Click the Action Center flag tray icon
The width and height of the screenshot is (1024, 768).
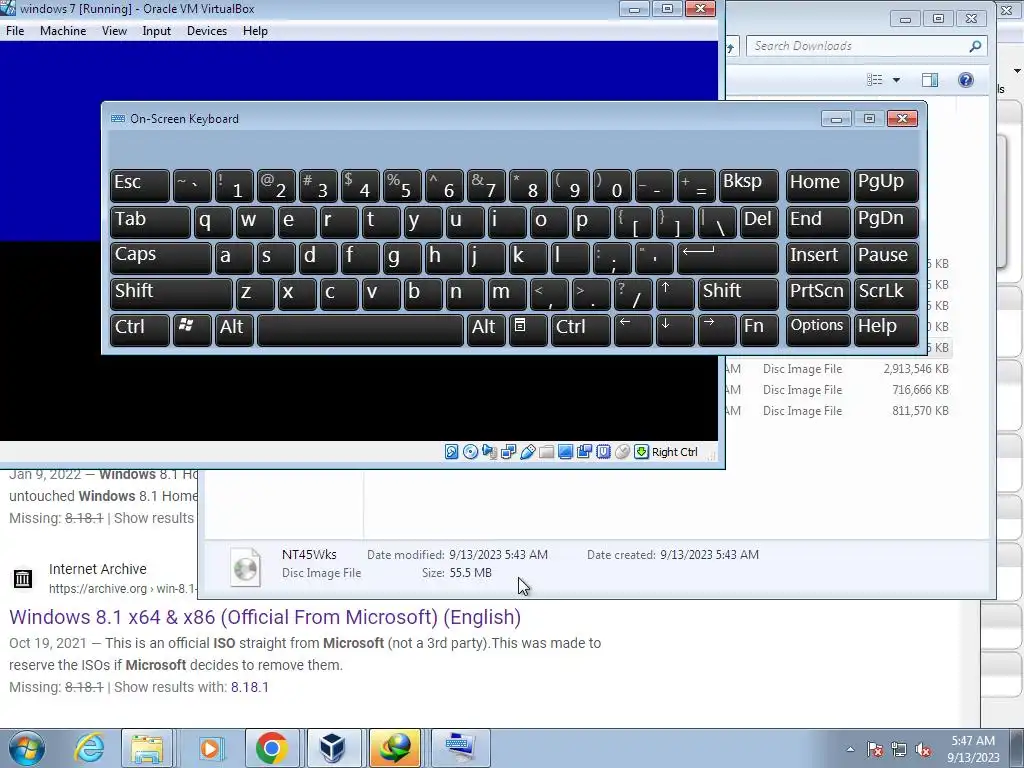875,750
